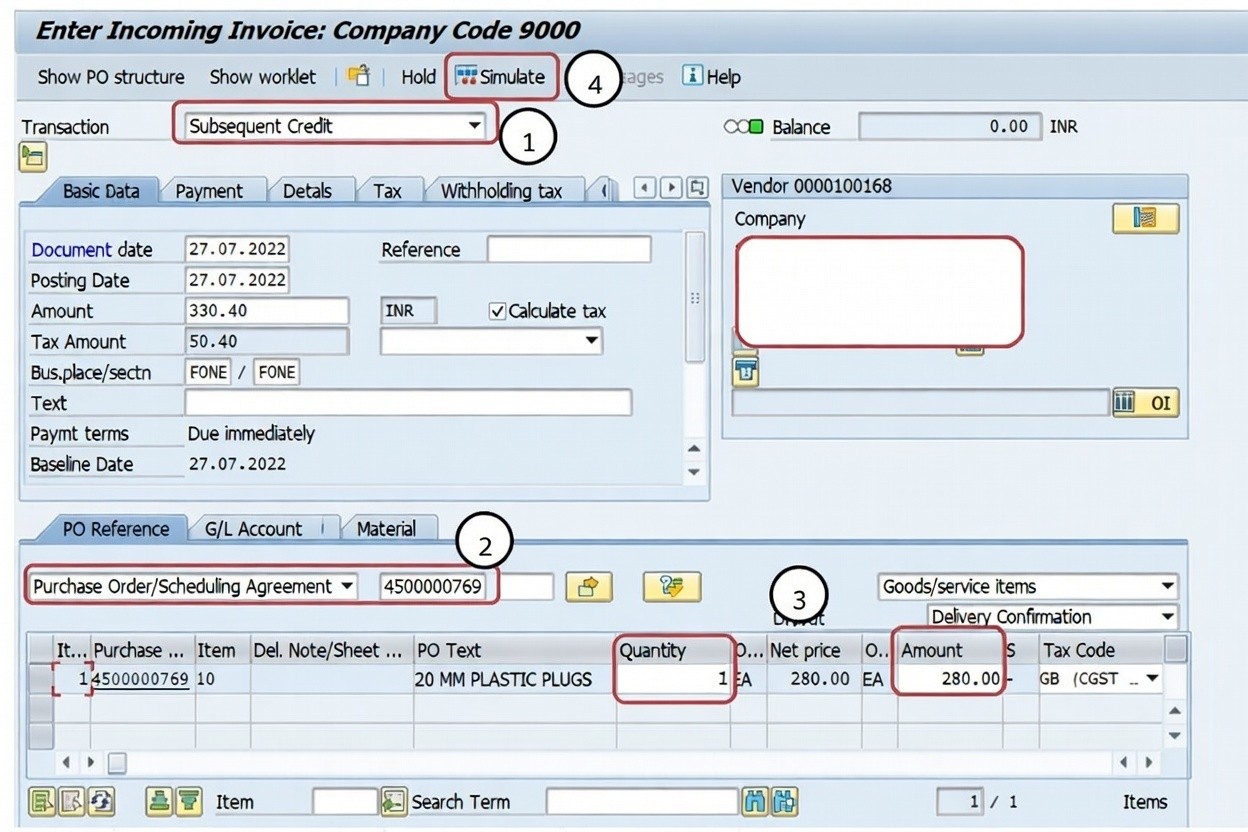This screenshot has width=1248, height=832.
Task: Click the bank data icon under vendor address
Action: 746,372
